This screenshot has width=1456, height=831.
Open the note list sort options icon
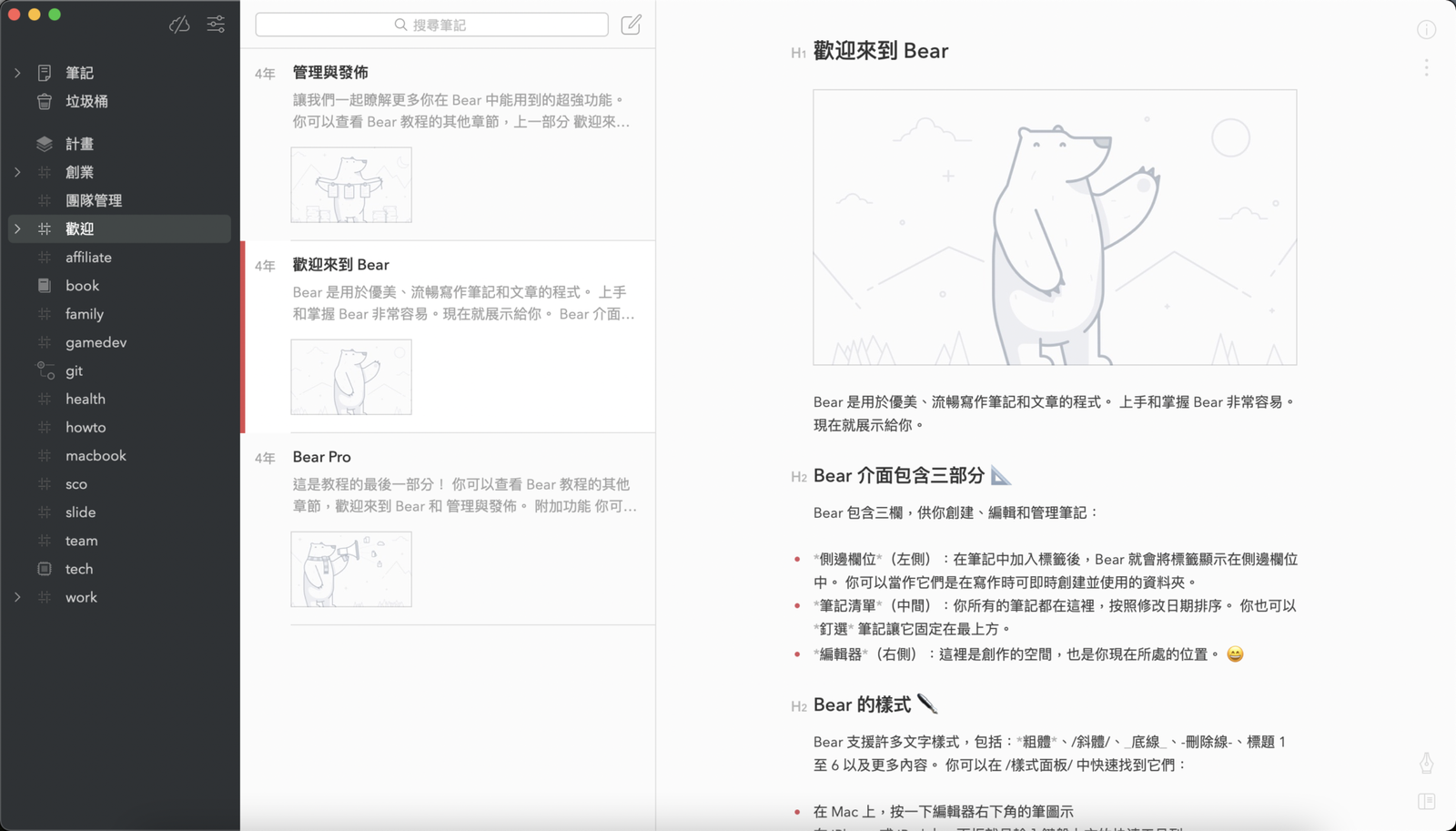click(216, 25)
